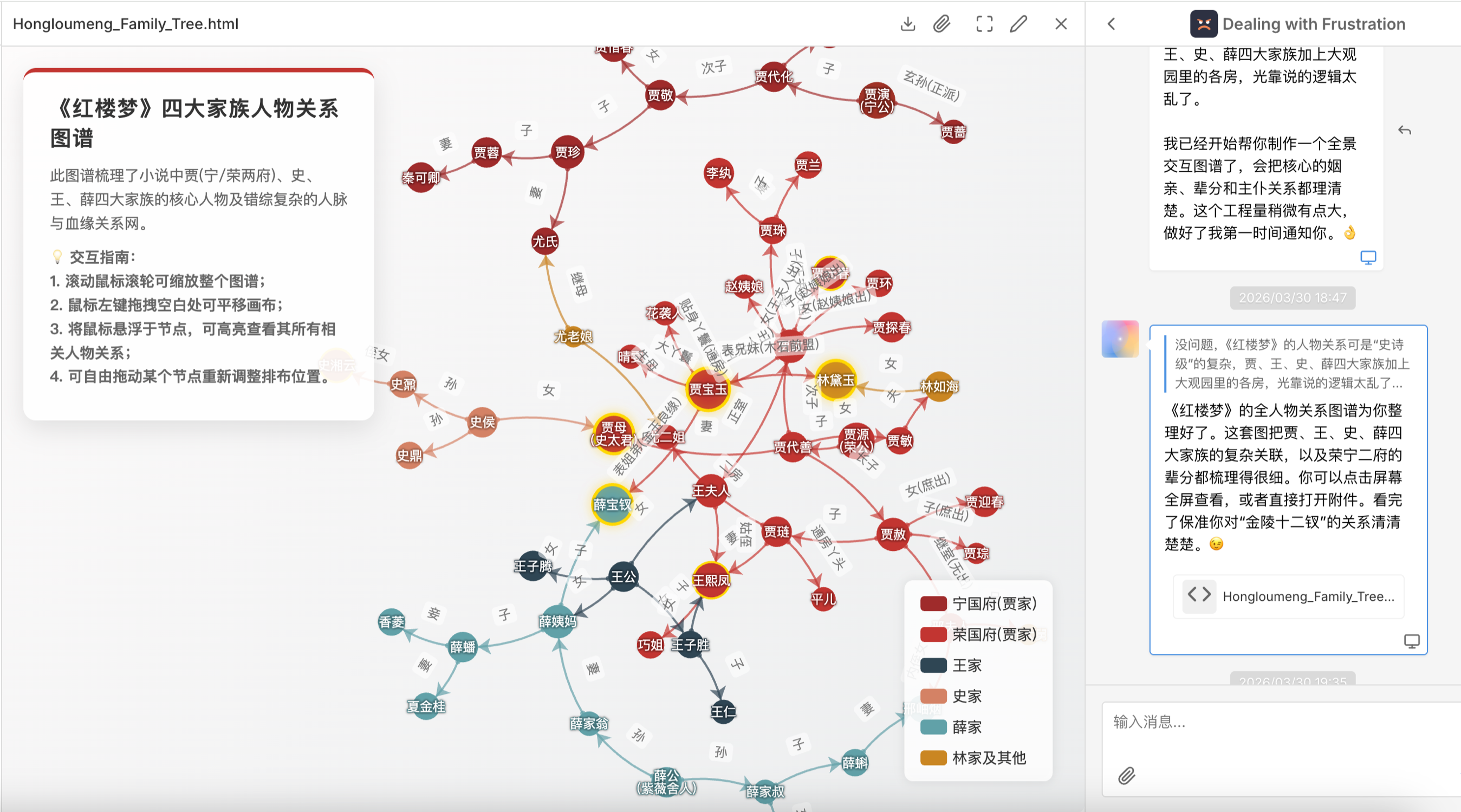The image size is (1461, 812).
Task: Click the 宁国府(贾家) legend color swatch
Action: point(933,603)
